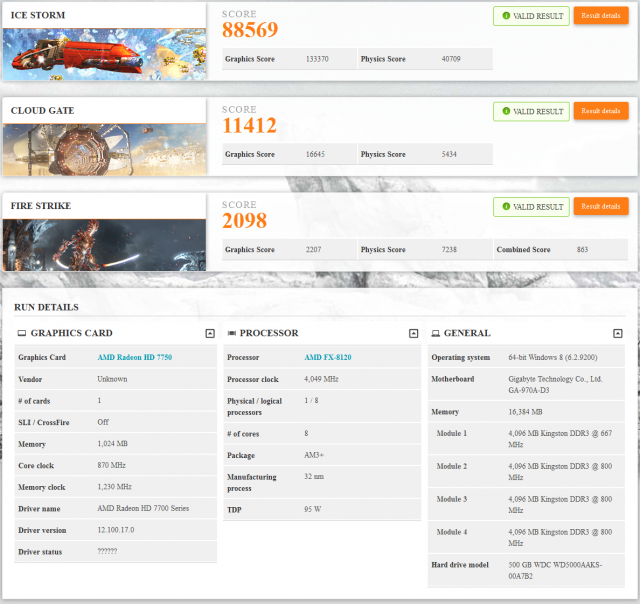Click the Cloud Gate valid result info icon

[x=506, y=111]
